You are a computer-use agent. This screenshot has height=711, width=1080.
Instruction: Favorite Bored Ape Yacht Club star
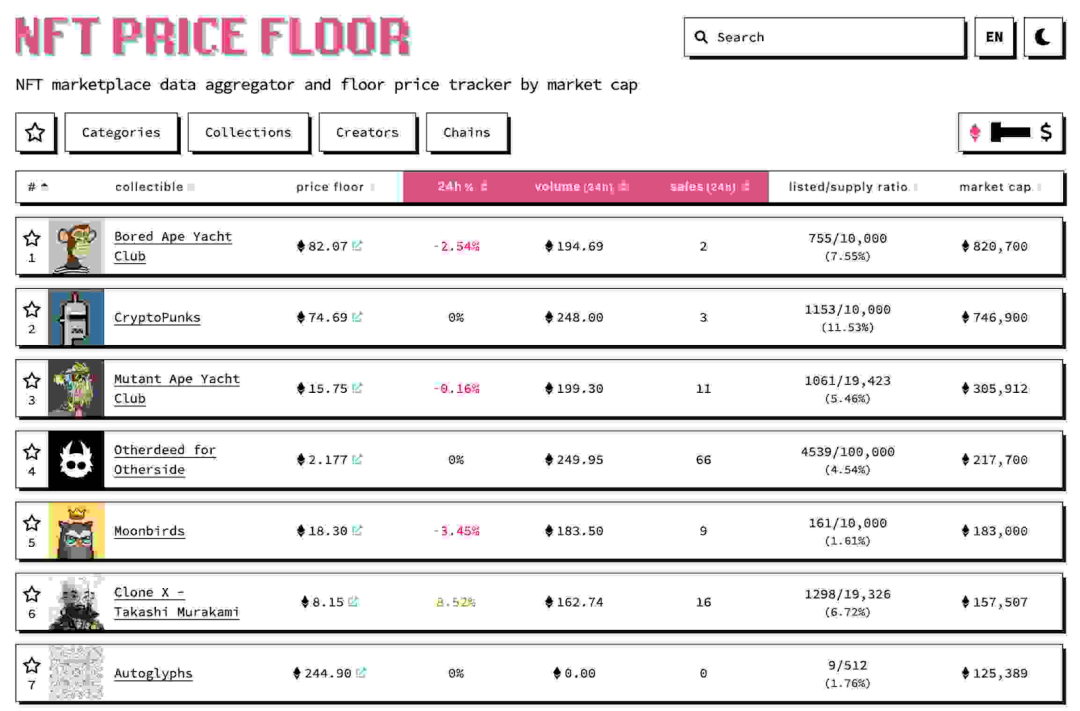pos(32,239)
